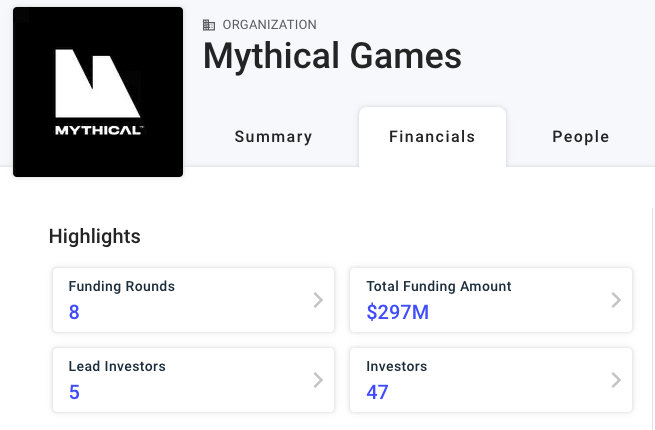Open the lead investors count 5 link
Image resolution: width=655 pixels, height=430 pixels.
[x=74, y=392]
